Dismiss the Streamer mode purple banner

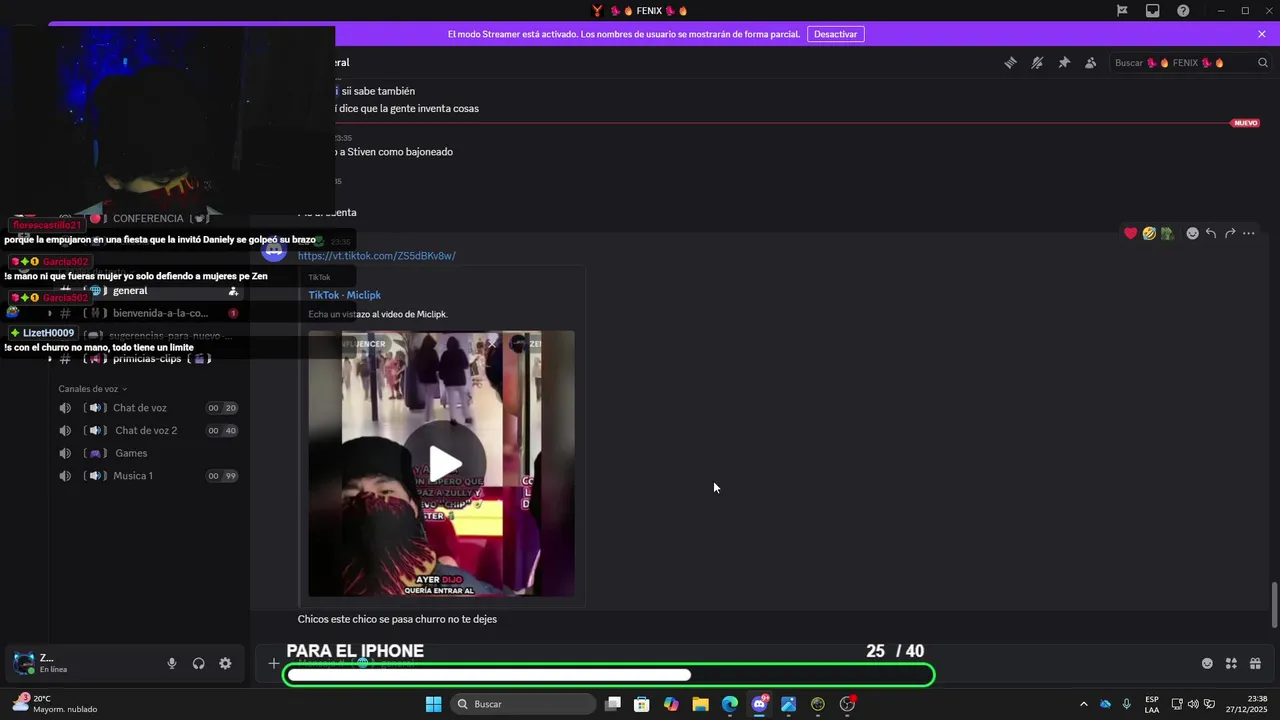[1262, 34]
